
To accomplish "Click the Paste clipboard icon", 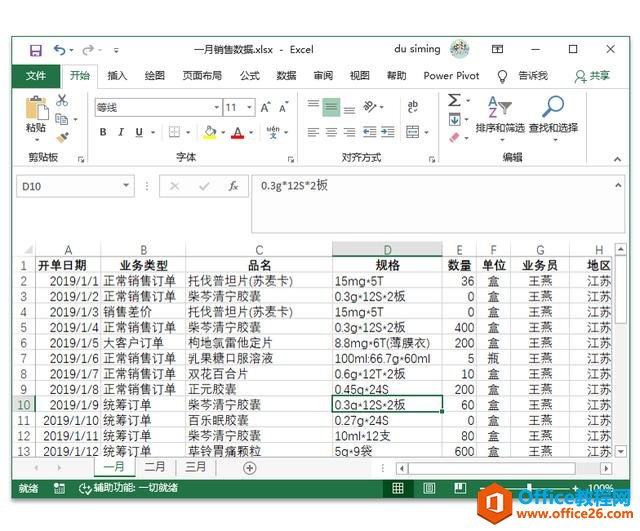I will tap(36, 109).
